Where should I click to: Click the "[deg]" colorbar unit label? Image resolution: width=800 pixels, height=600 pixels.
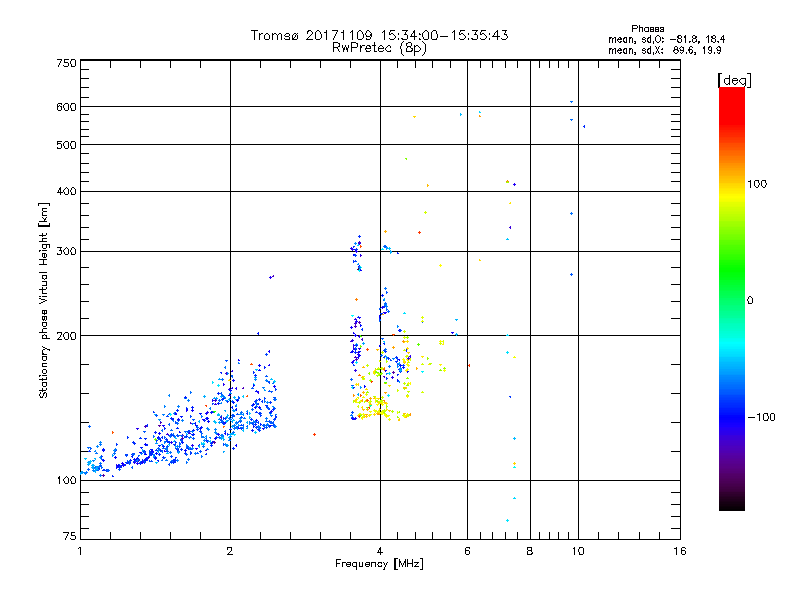point(734,80)
